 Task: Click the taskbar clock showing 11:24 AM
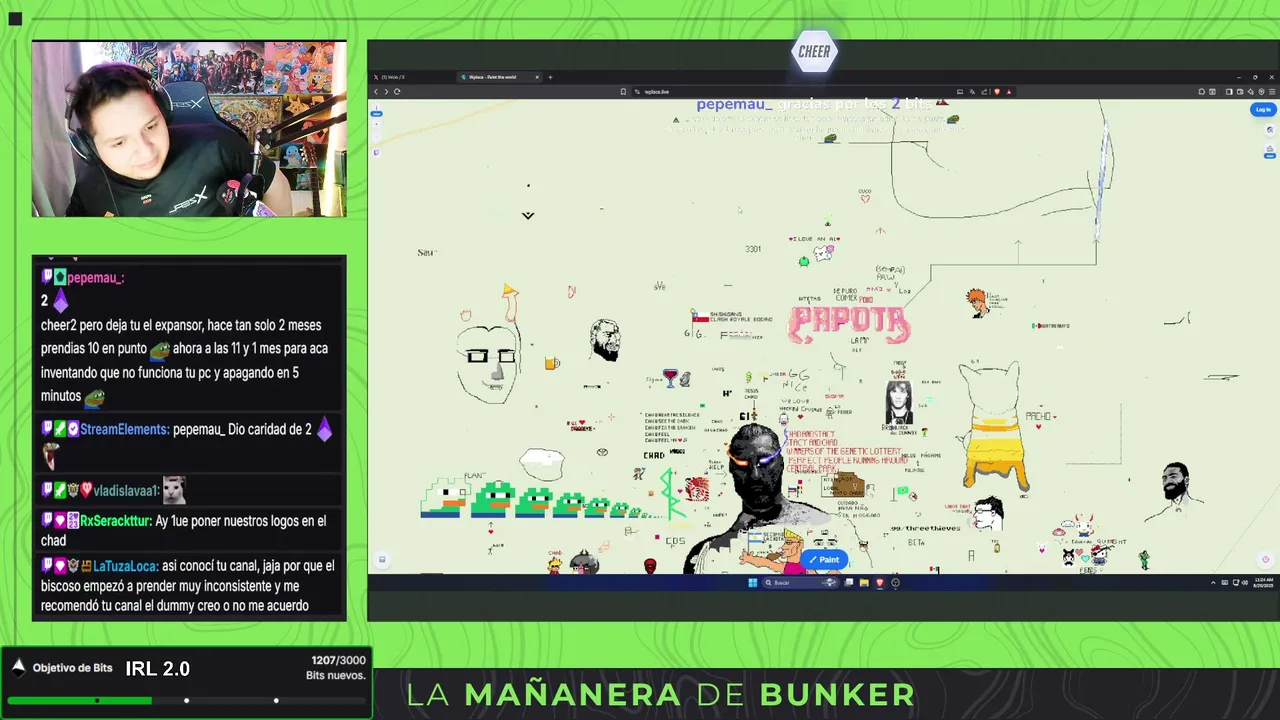click(x=1266, y=583)
